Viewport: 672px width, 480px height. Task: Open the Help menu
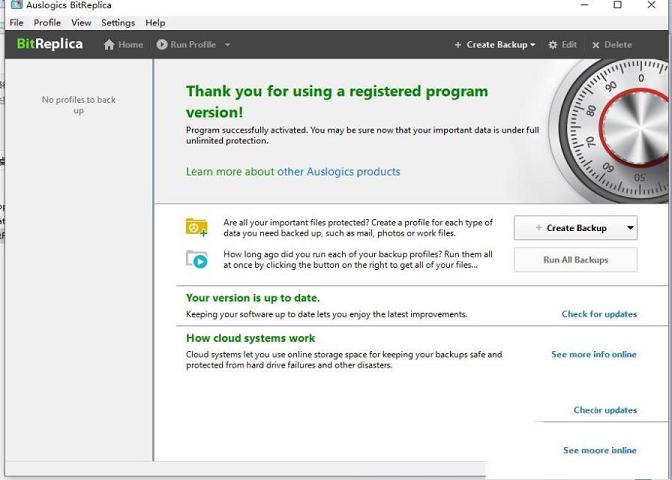tap(155, 23)
